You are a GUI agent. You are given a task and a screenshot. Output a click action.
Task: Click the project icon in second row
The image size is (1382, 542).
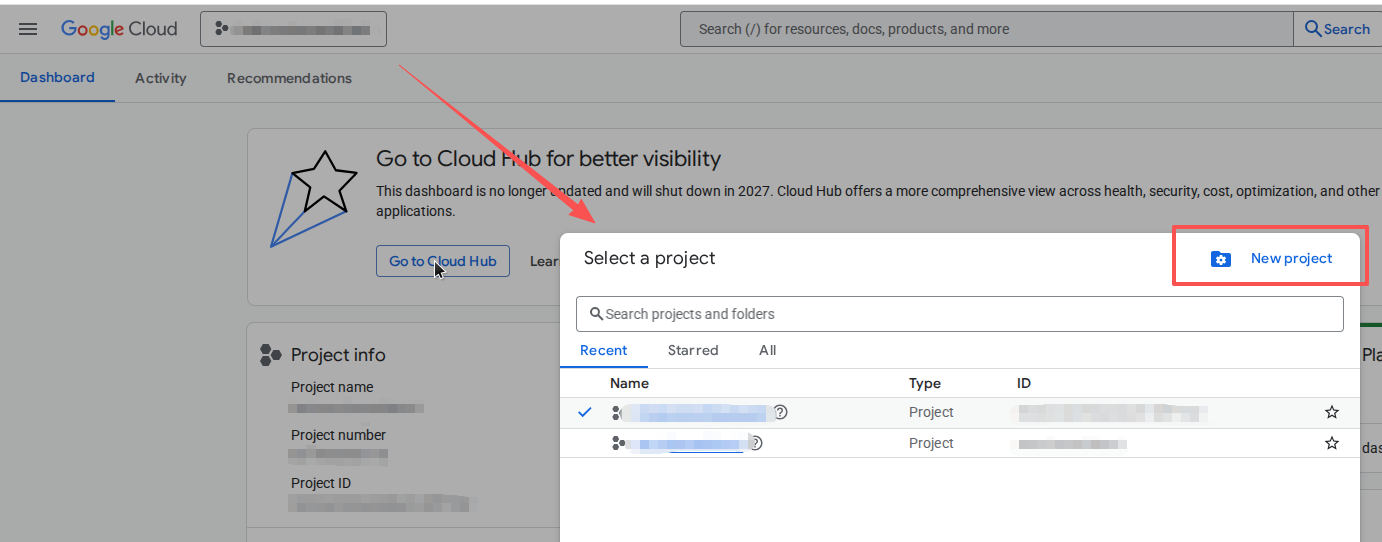(x=618, y=443)
